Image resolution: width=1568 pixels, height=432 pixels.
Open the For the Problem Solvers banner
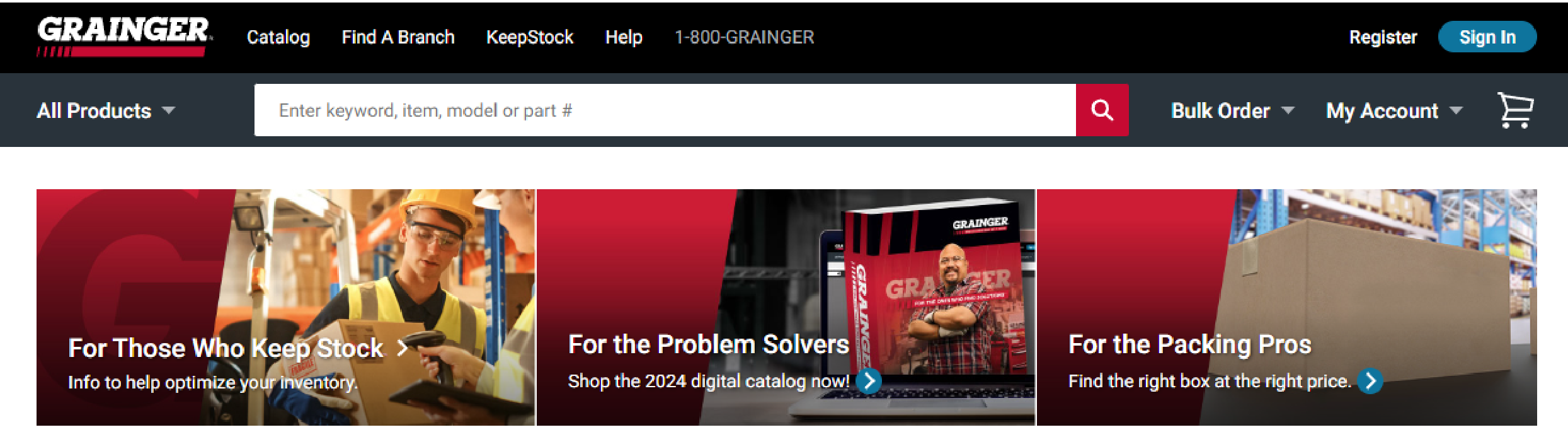(786, 307)
